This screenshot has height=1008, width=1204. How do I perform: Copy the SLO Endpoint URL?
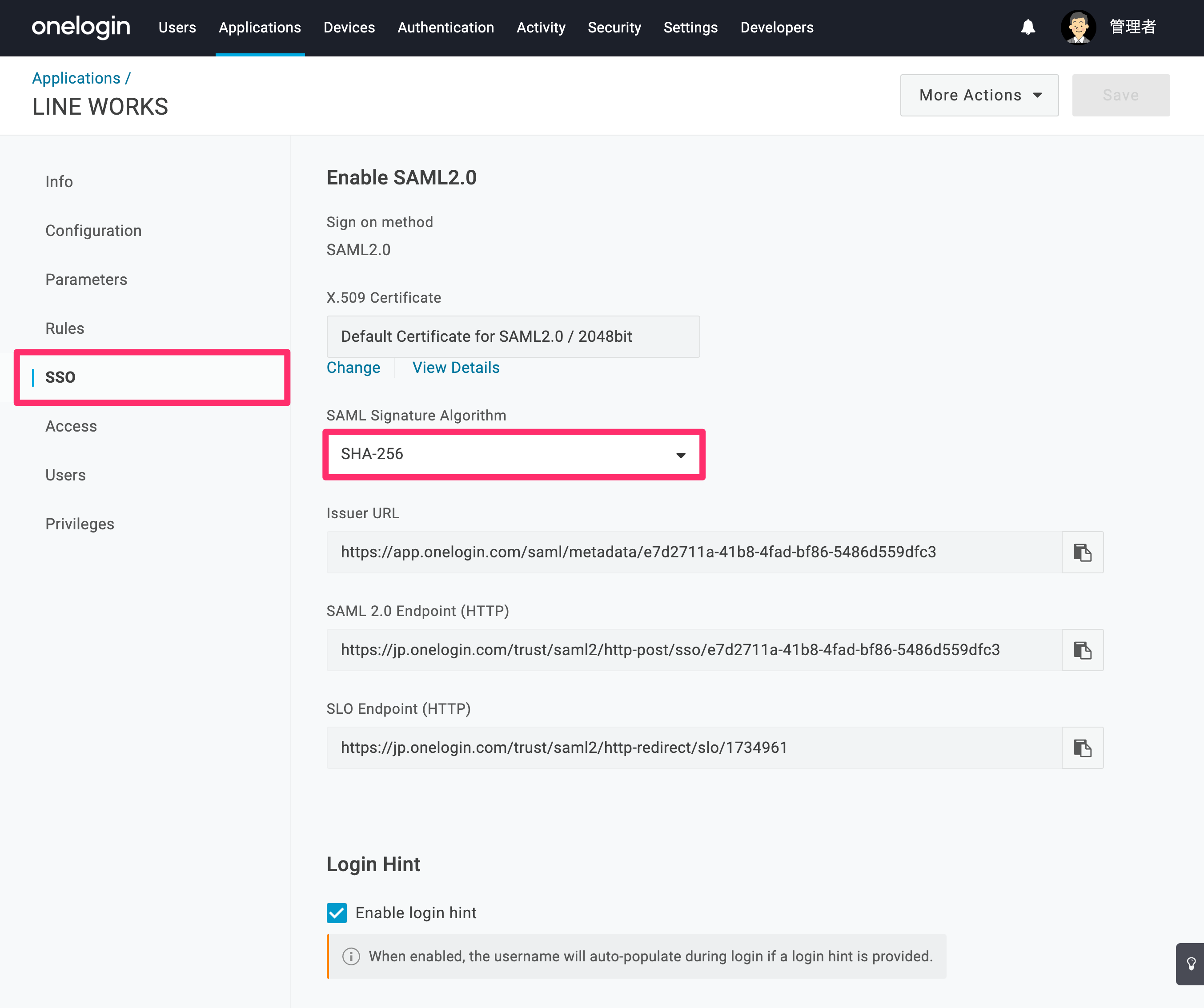click(1083, 748)
